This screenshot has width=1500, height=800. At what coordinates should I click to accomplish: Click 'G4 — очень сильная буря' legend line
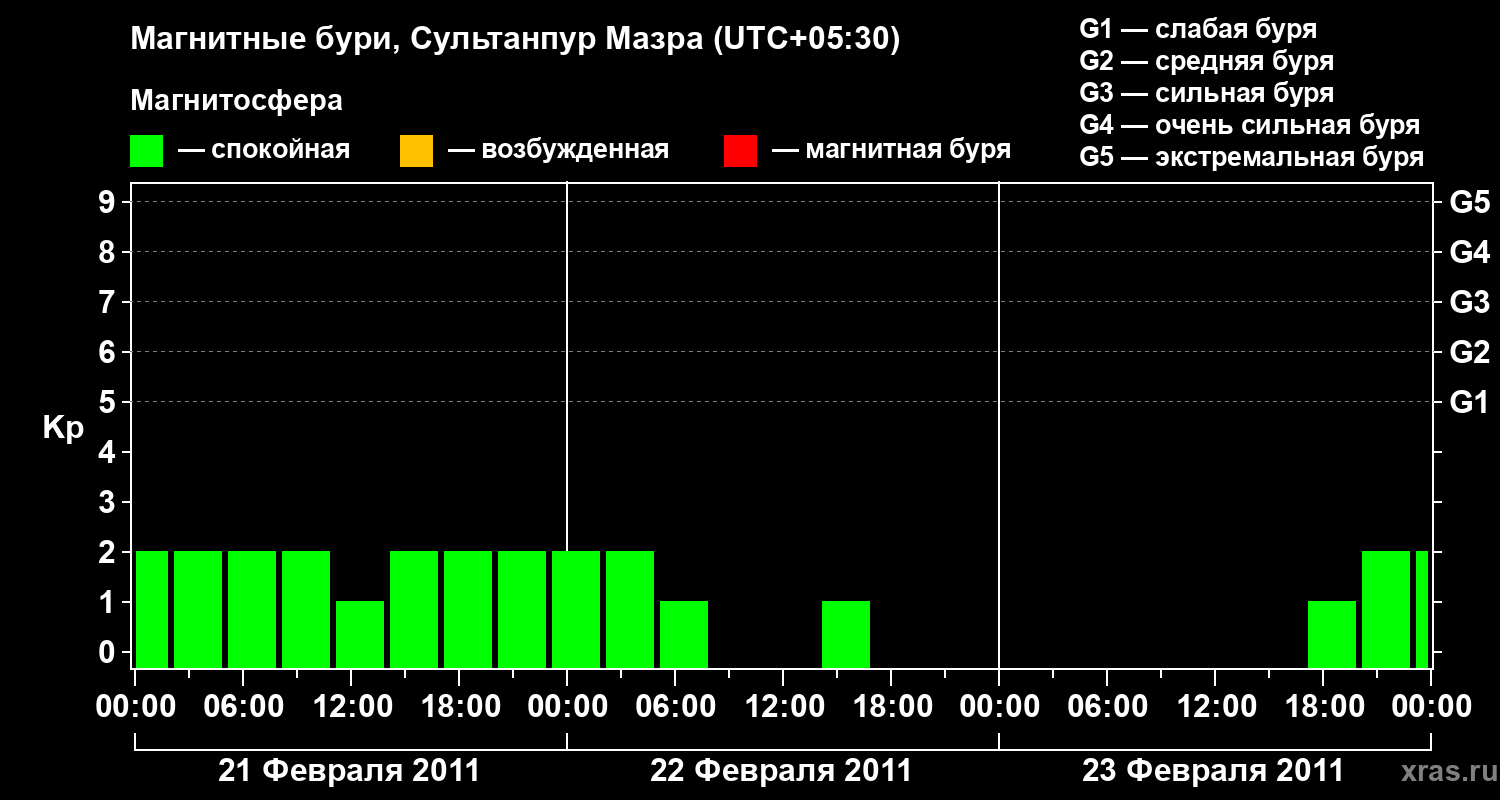click(1250, 125)
